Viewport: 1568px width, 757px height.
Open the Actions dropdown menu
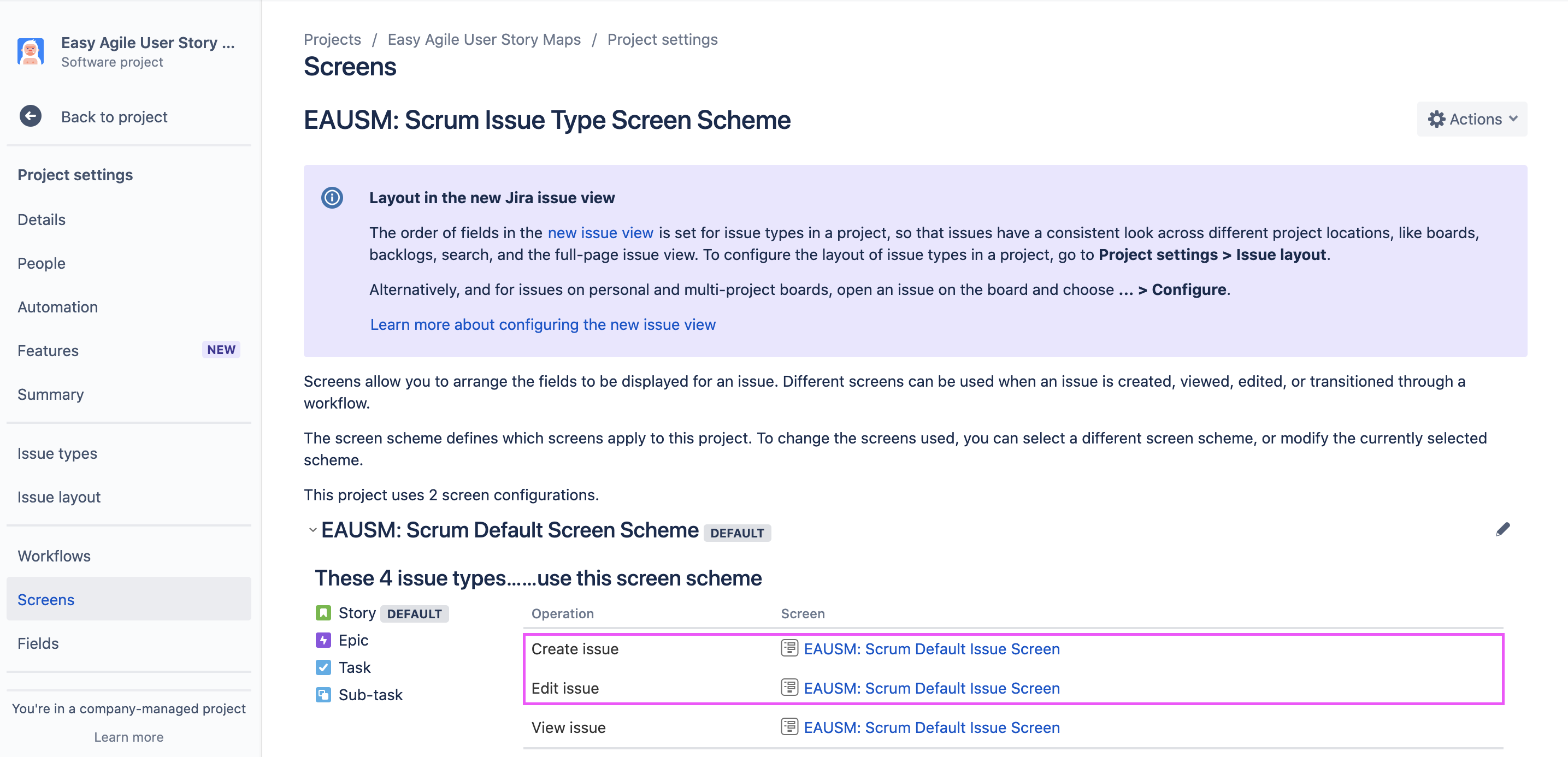[x=1471, y=119]
